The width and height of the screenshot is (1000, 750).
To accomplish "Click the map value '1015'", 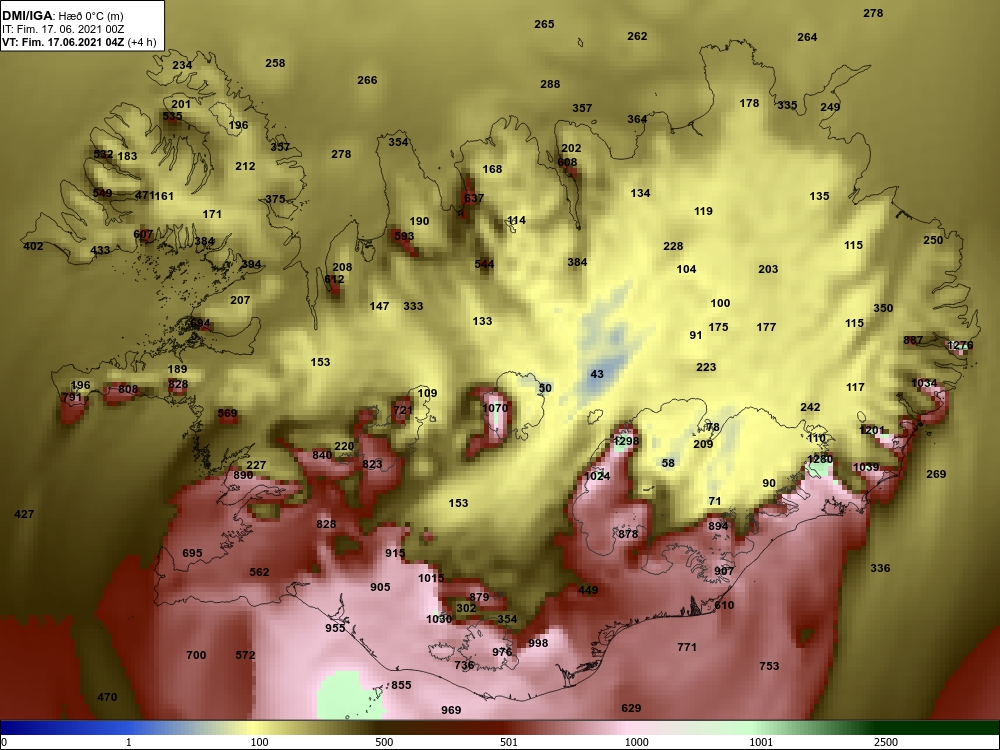I will coord(431,578).
